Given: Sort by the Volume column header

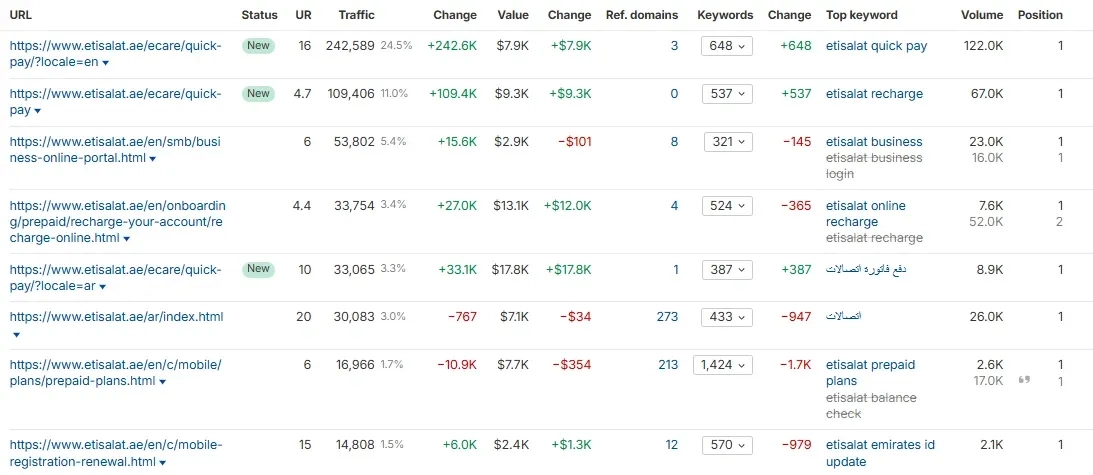Looking at the screenshot, I should click(x=981, y=15).
